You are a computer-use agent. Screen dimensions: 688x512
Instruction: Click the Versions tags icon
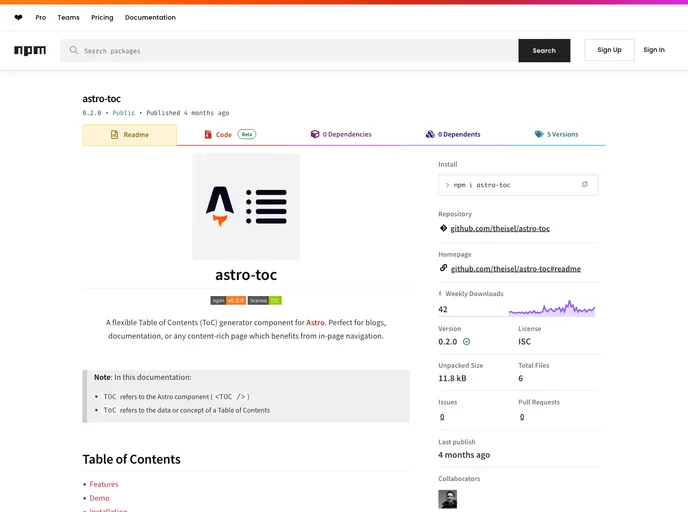point(539,134)
